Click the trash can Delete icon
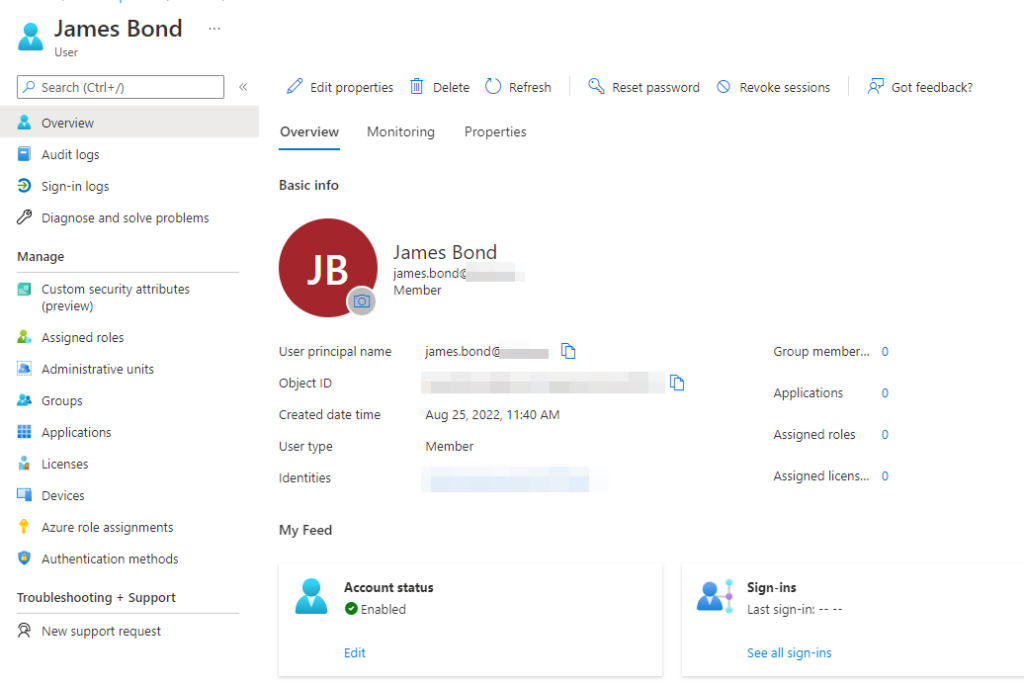This screenshot has height=686, width=1024. 417,86
